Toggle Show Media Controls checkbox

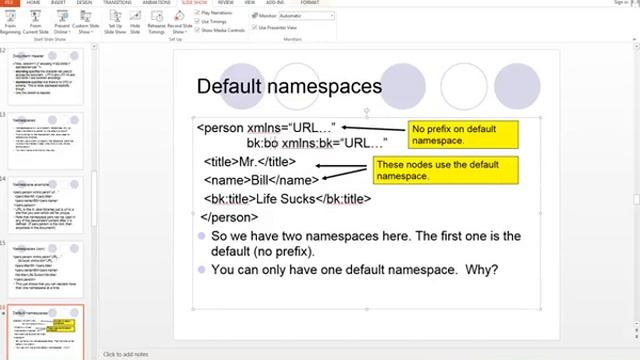point(197,30)
